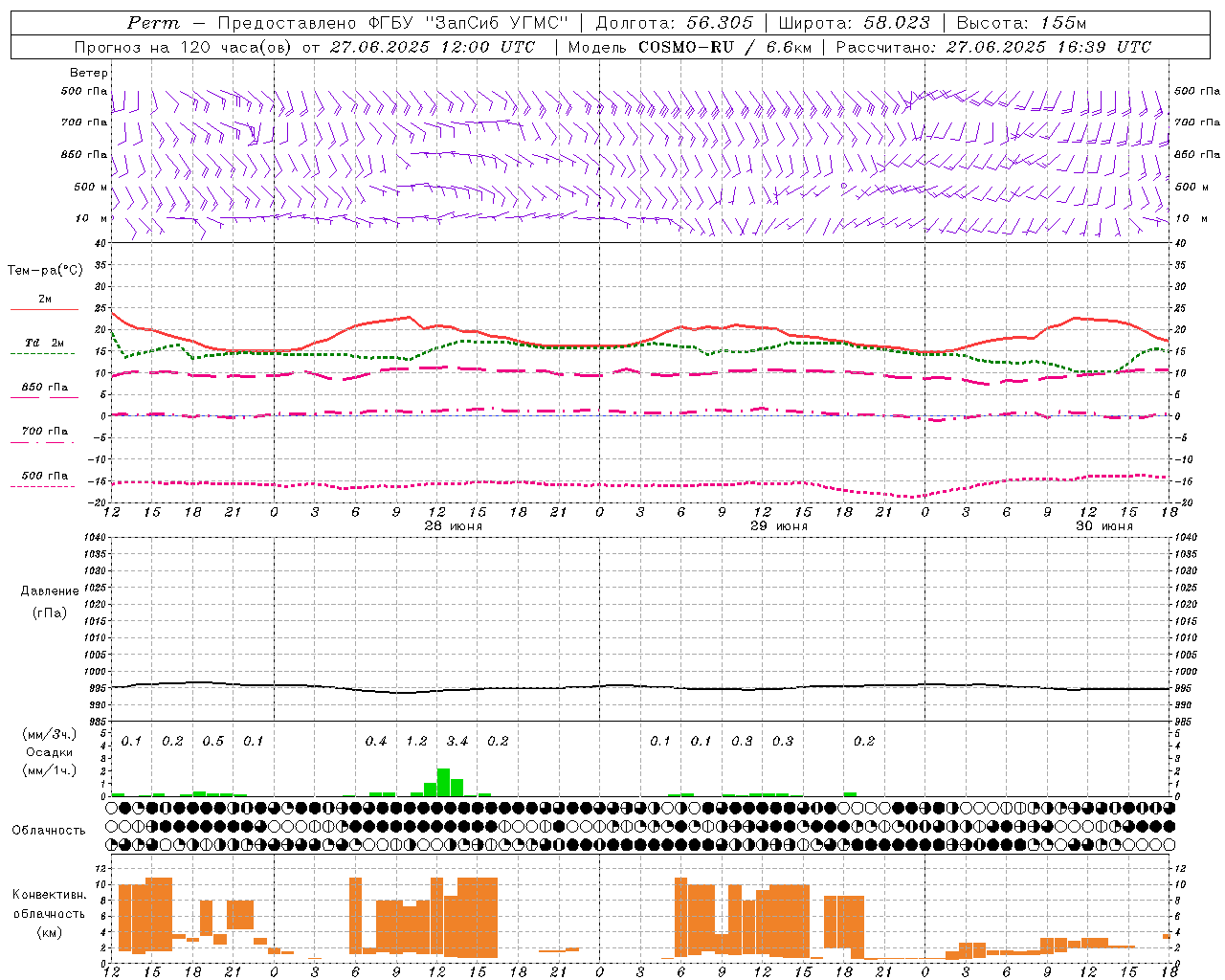
Task: Click the "Td 2м" dew point legend entry
Action: 44,343
